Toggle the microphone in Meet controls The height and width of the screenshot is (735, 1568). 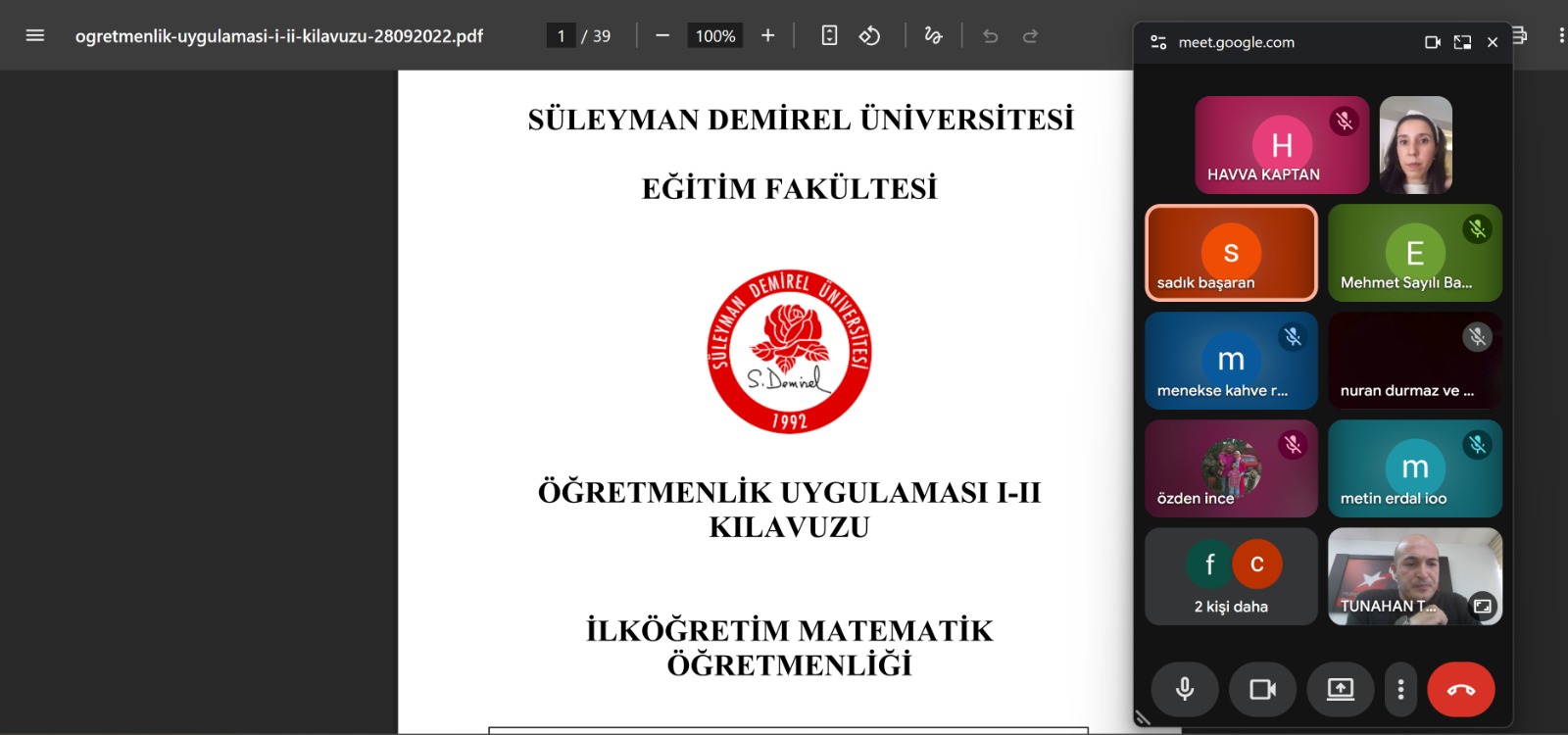(x=1185, y=689)
